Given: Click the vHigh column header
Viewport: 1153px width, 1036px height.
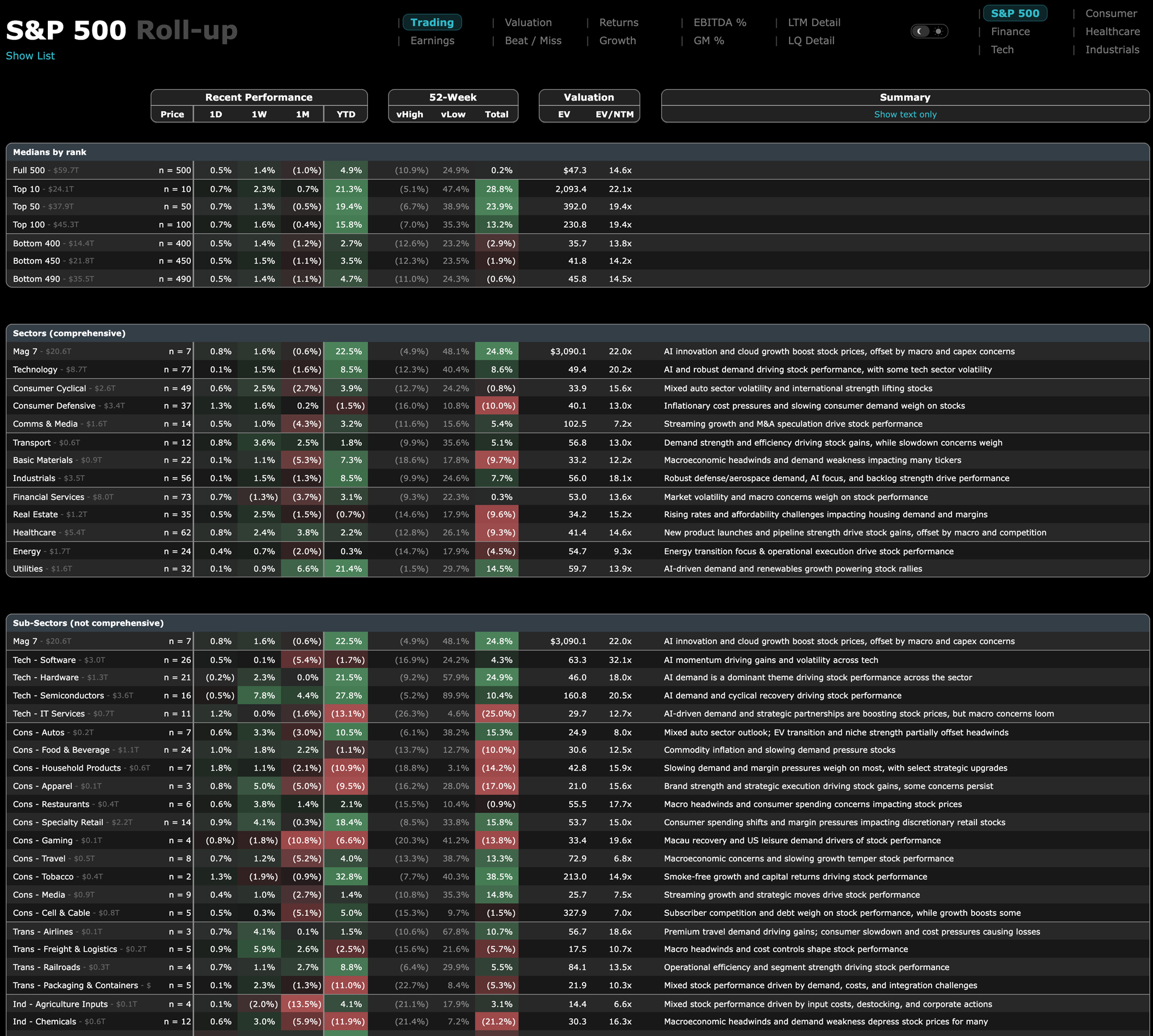Looking at the screenshot, I should (x=409, y=114).
